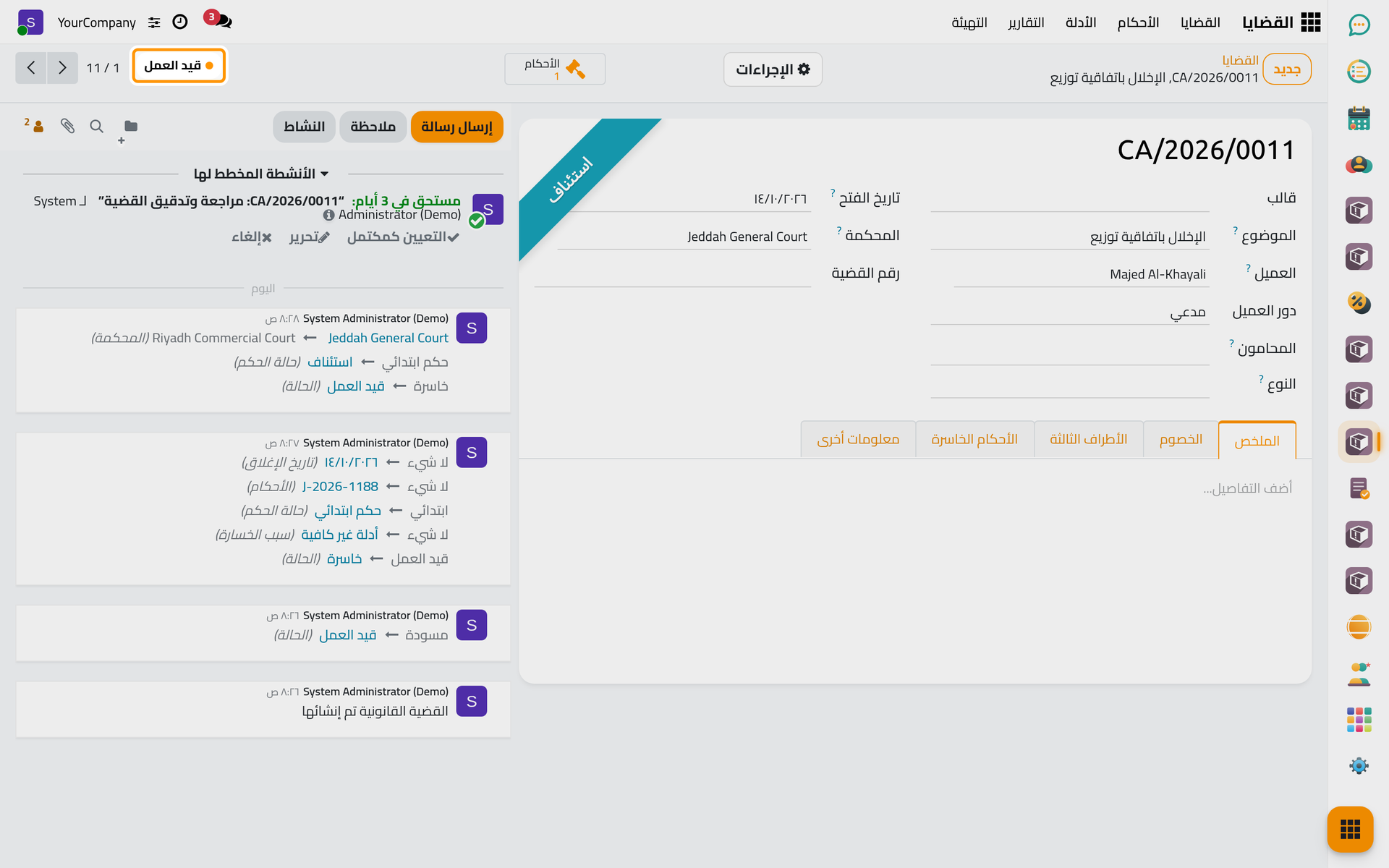Viewport: 1389px width, 868px height.
Task: Open the المحكمة court field dropdown
Action: point(684,237)
